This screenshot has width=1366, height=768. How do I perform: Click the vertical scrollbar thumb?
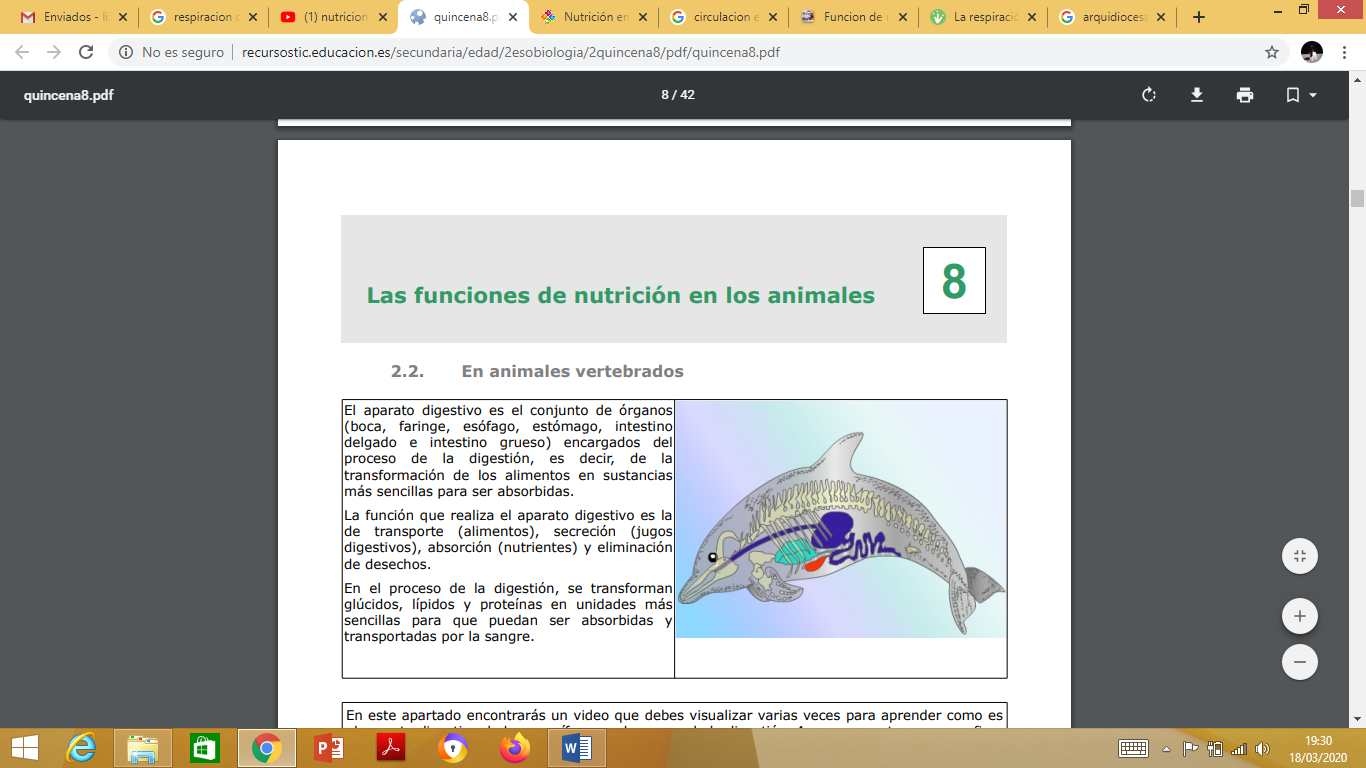1357,198
